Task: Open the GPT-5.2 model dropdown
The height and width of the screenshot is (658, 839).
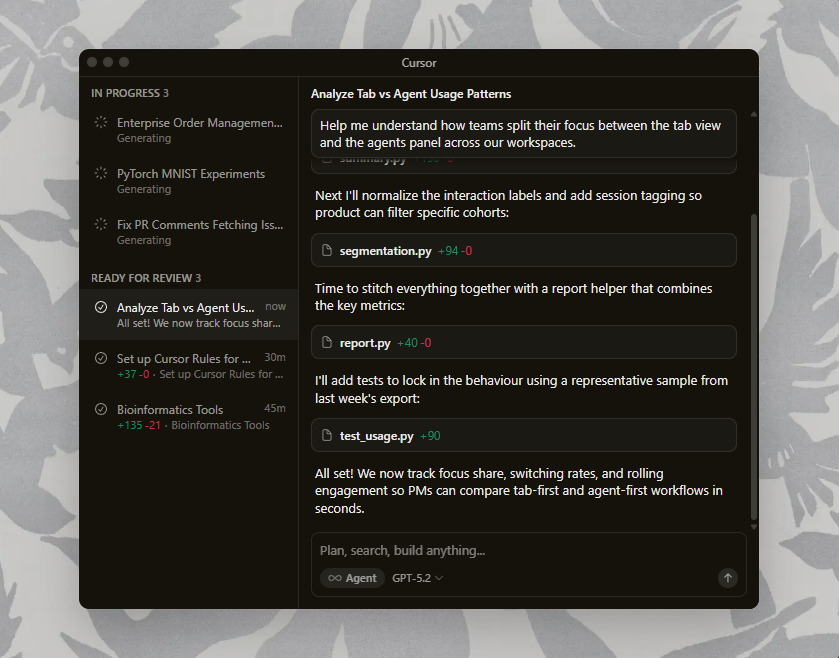Action: pos(417,578)
